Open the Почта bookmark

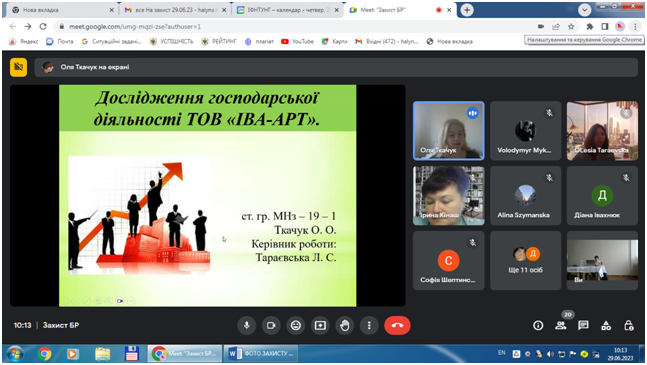[x=60, y=41]
